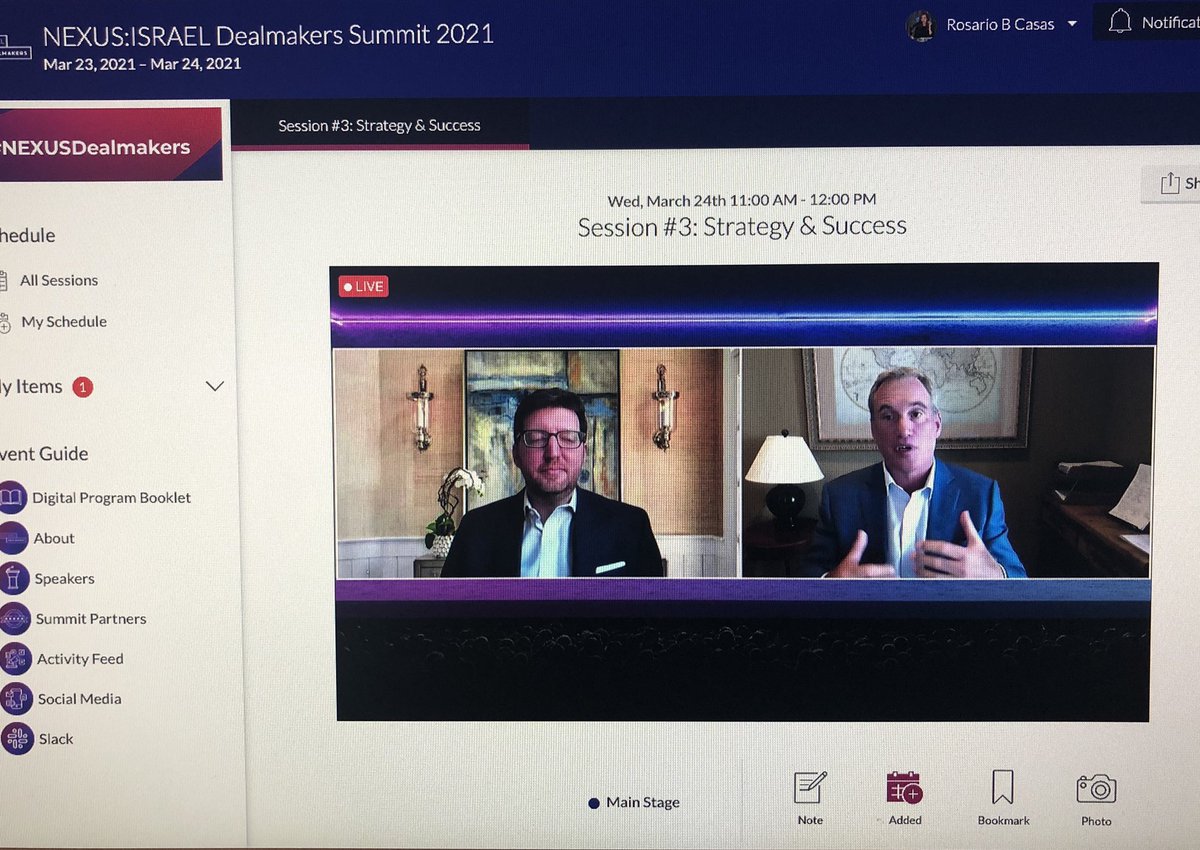Viewport: 1200px width, 850px height.
Task: Click the Activity Feed icon
Action: tap(15, 659)
